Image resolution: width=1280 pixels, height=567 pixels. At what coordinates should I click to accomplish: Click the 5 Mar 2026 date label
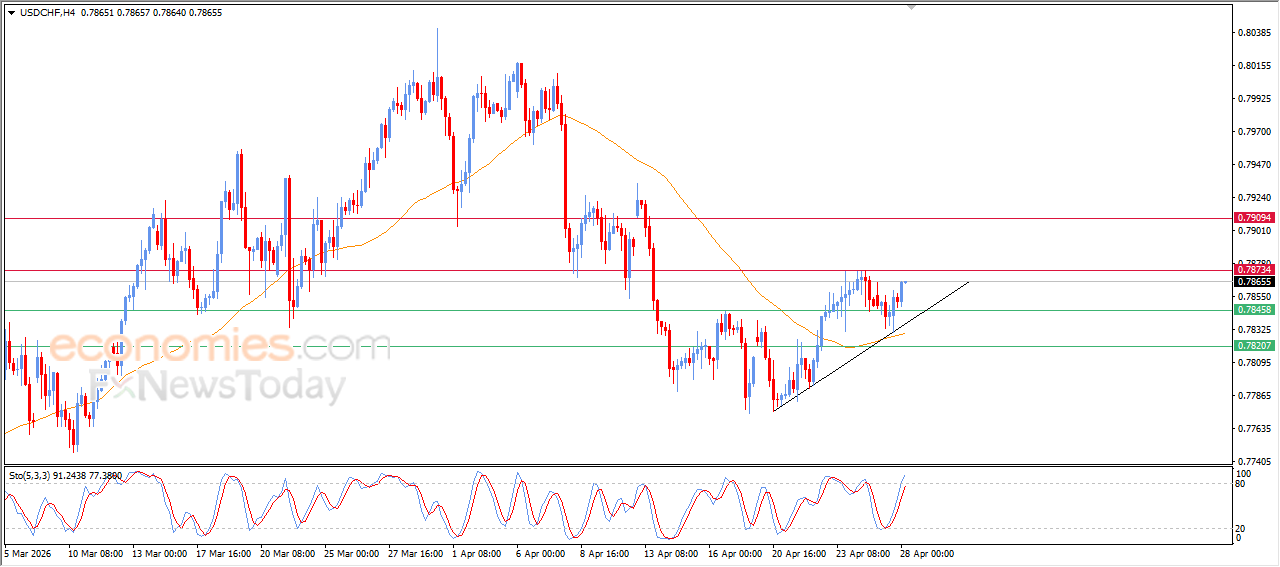(x=28, y=552)
